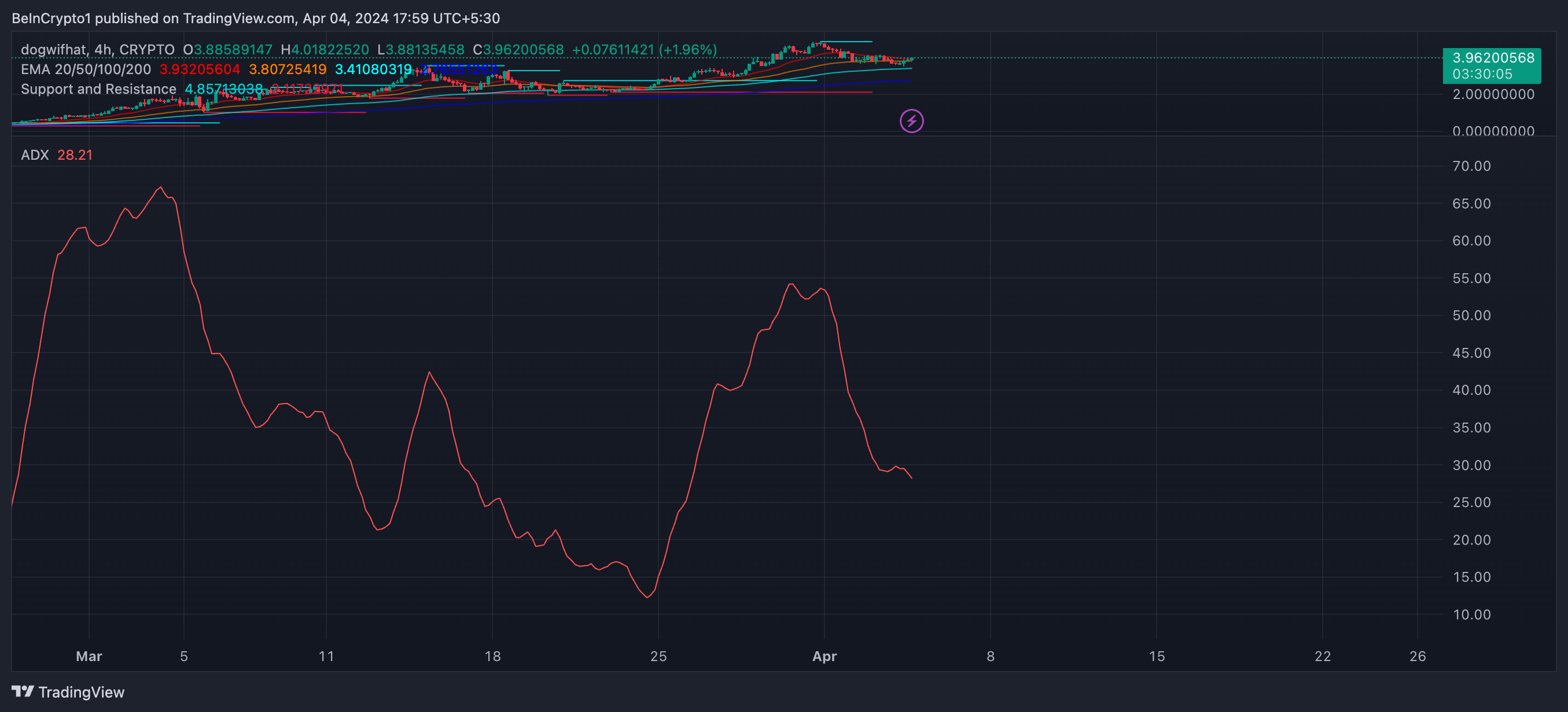Click the cyan EMA 100 value 3.41080319
Image resolution: width=1568 pixels, height=712 pixels.
tap(373, 69)
